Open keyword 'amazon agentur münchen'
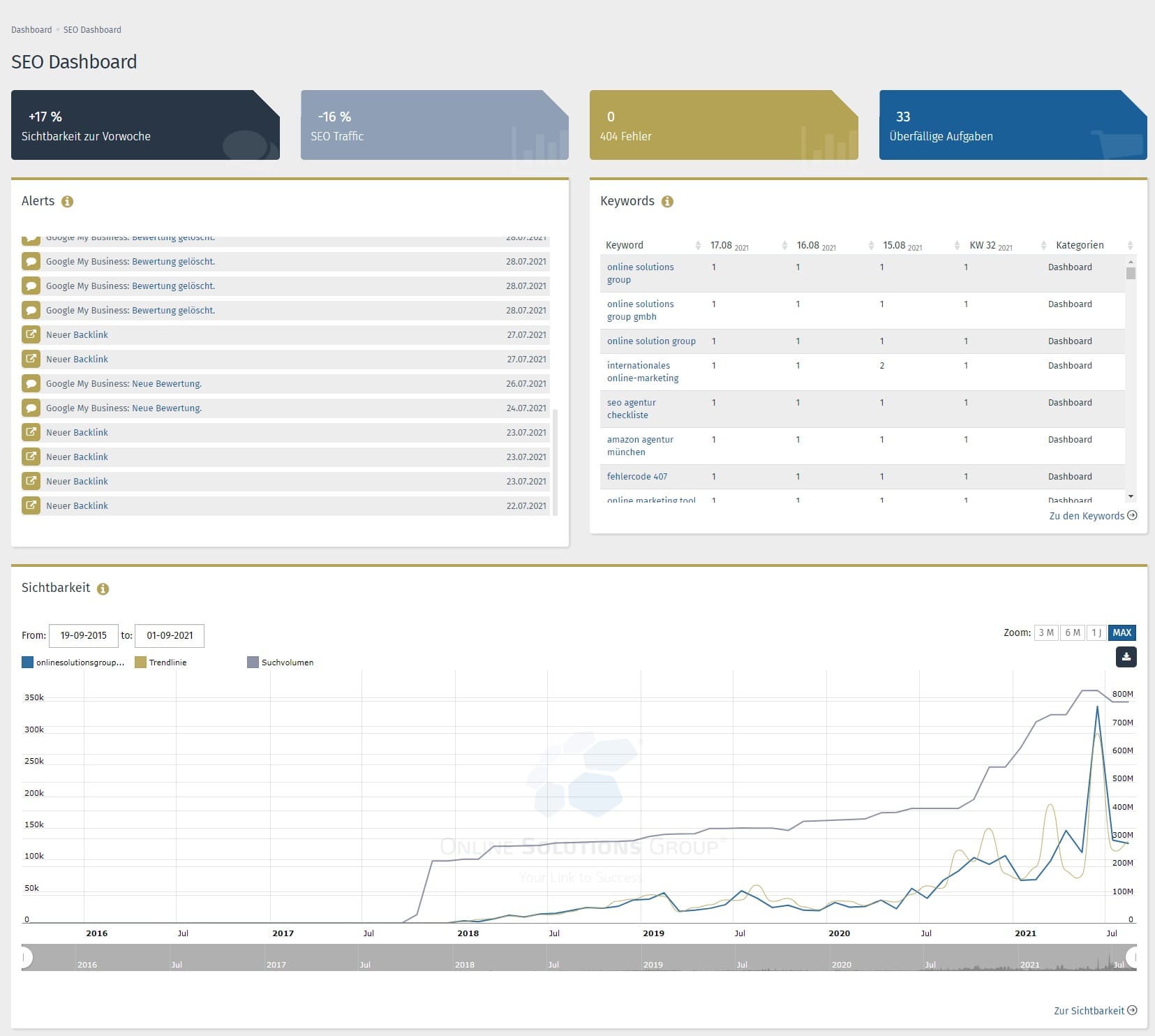Image resolution: width=1155 pixels, height=1036 pixels. click(x=640, y=446)
